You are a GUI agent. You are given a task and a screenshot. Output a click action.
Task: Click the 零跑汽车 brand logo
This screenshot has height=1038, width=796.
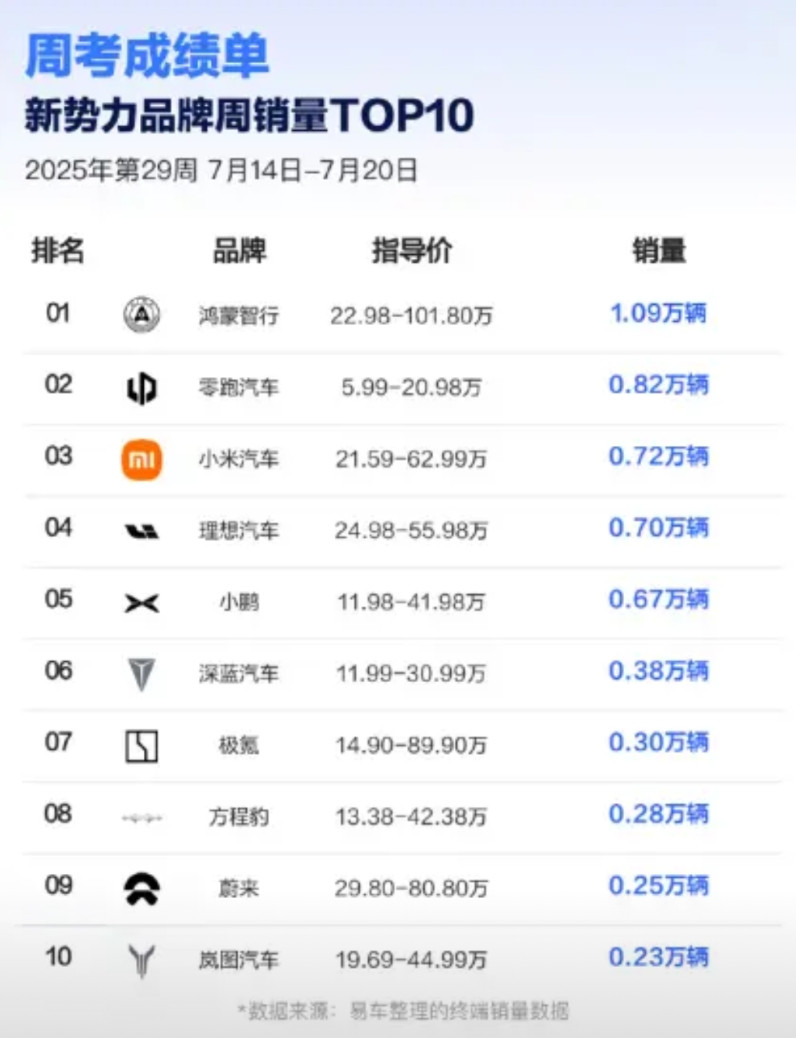coord(142,387)
